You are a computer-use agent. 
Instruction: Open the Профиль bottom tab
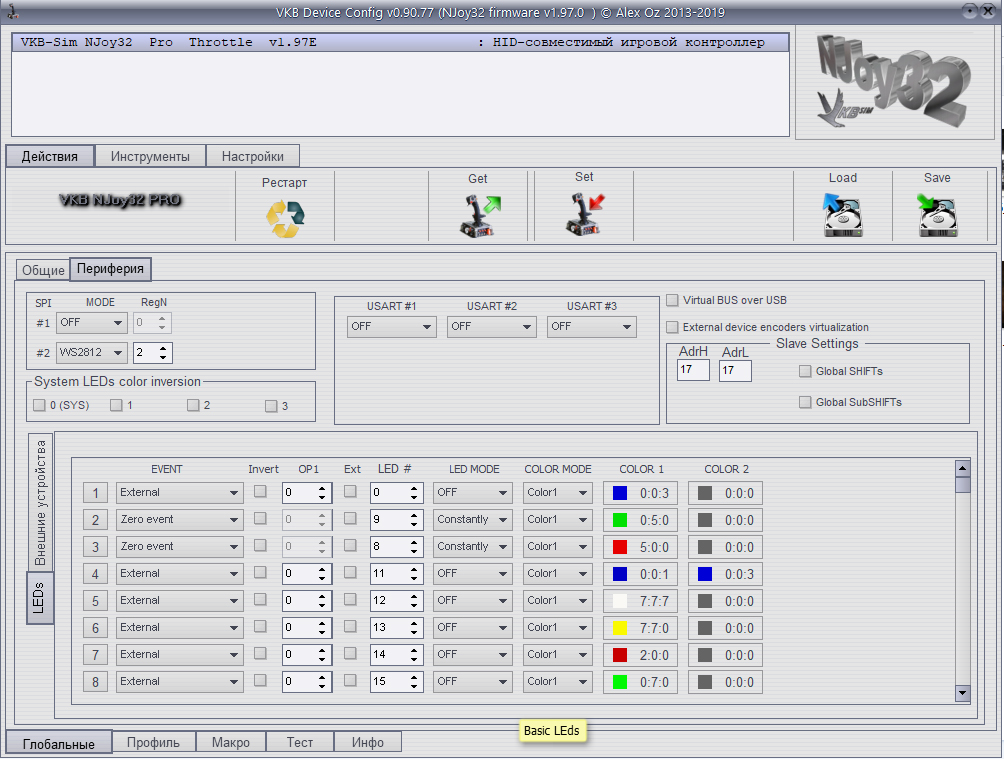coord(153,743)
